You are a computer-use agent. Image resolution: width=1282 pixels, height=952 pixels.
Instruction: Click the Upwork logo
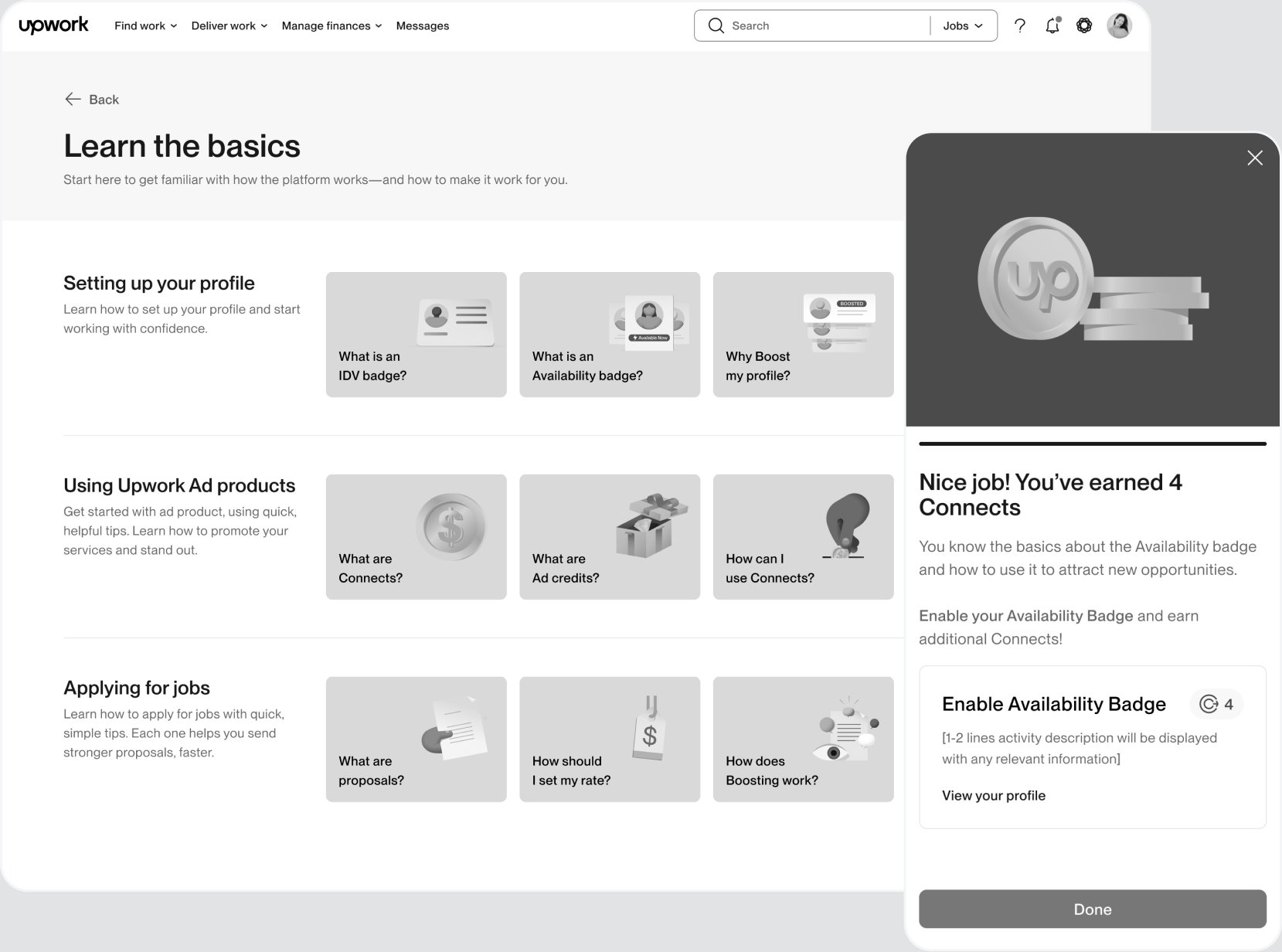tap(53, 25)
